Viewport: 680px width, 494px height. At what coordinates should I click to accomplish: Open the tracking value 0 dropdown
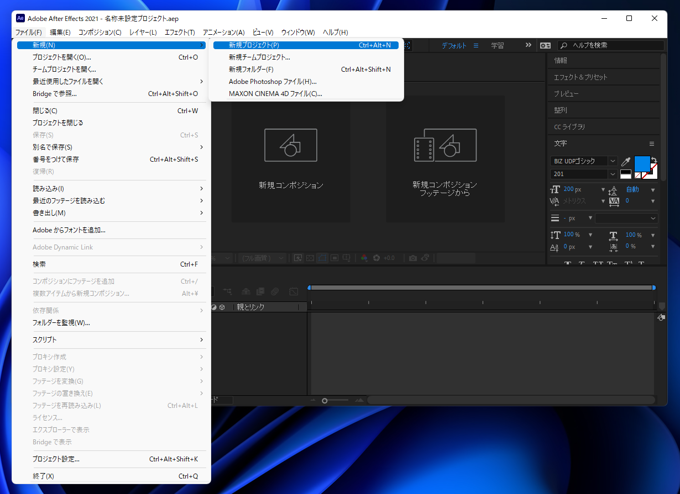(x=653, y=201)
